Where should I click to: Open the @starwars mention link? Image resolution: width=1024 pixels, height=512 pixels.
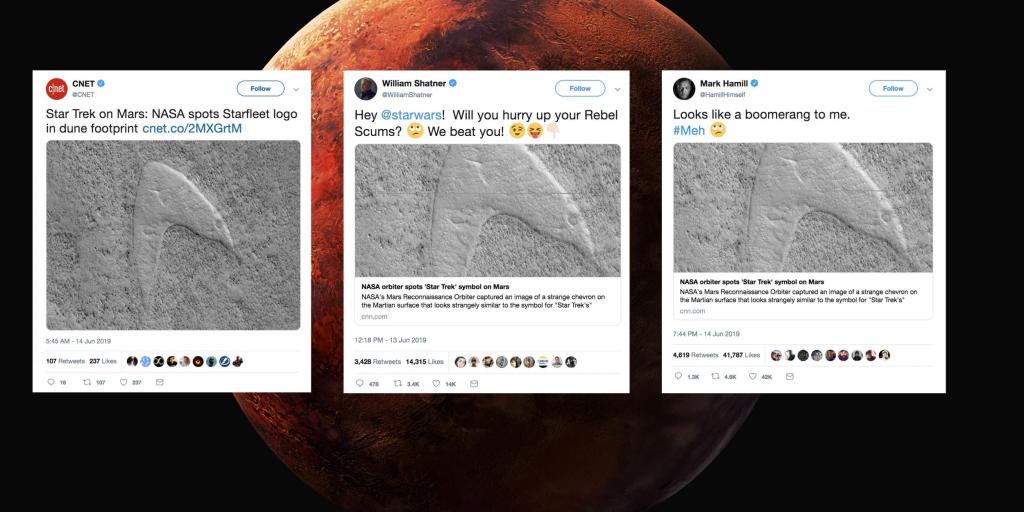pos(411,115)
